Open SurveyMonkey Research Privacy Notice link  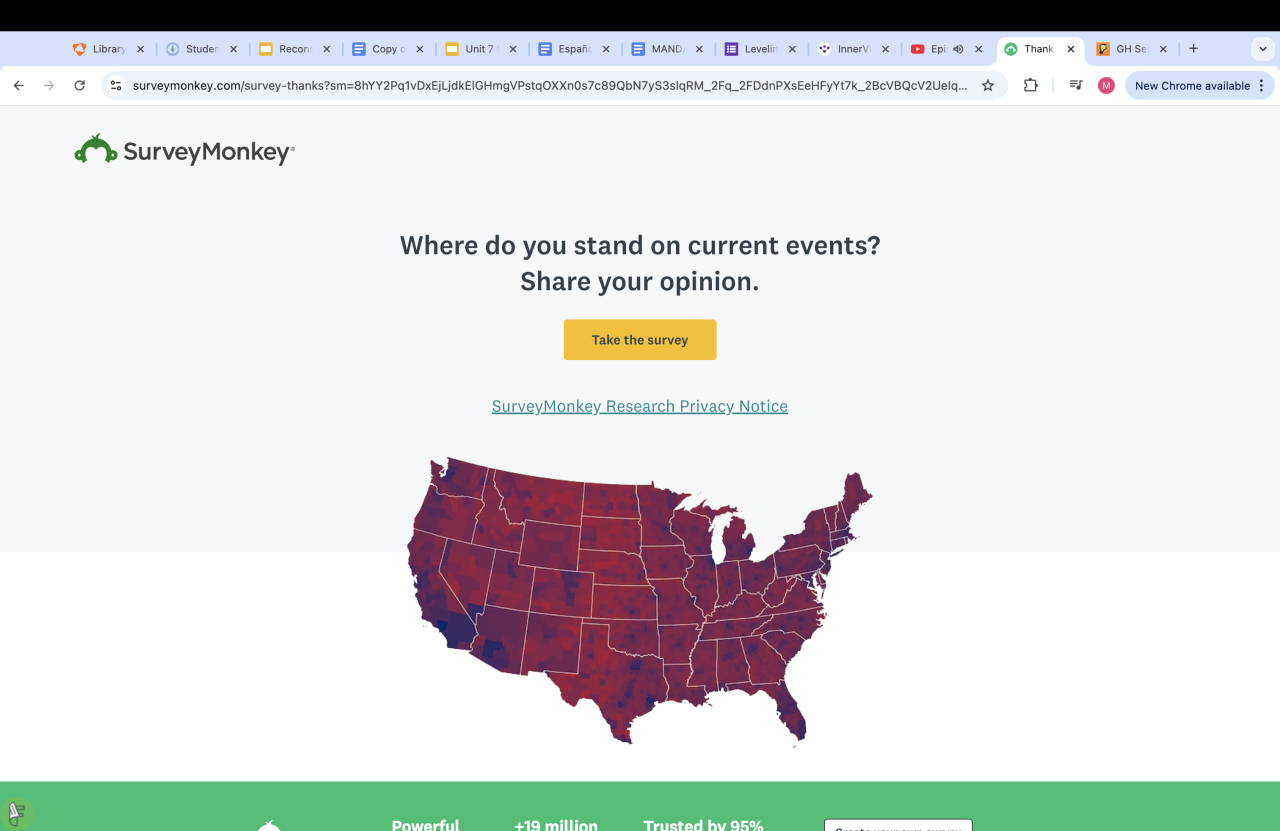click(x=640, y=406)
